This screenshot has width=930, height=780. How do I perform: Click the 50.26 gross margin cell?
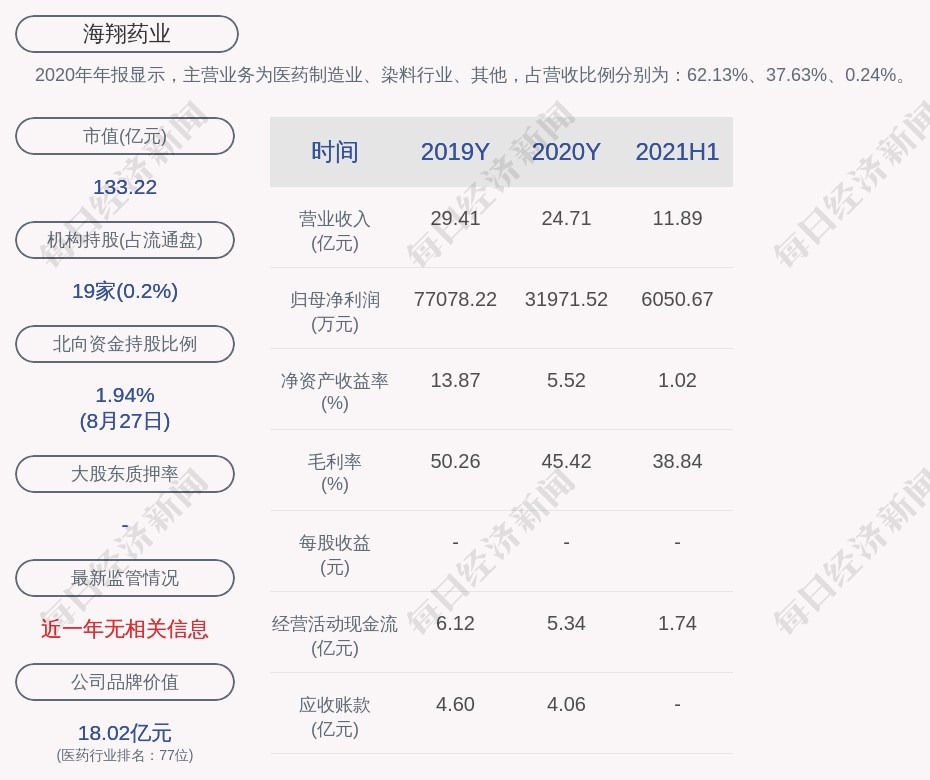tap(455, 461)
